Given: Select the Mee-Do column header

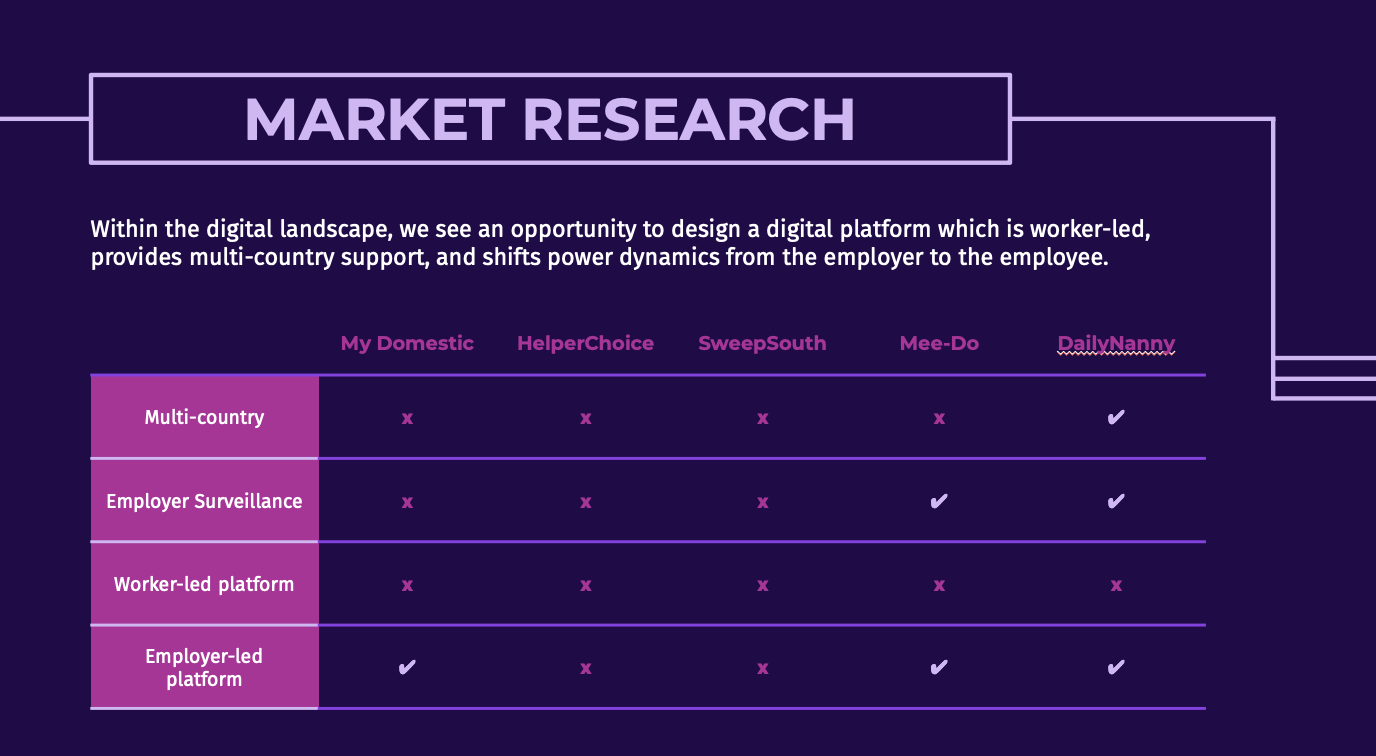Looking at the screenshot, I should pos(939,343).
